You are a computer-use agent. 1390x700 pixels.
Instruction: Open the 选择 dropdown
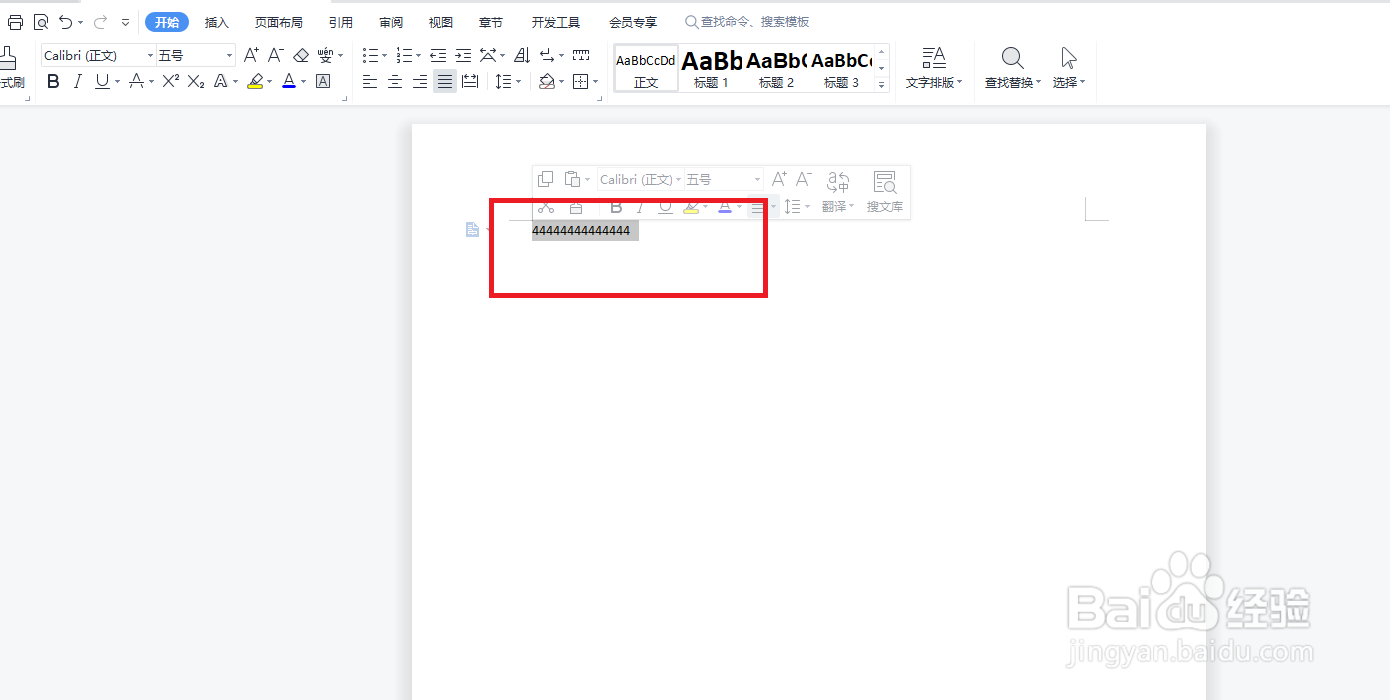1069,68
